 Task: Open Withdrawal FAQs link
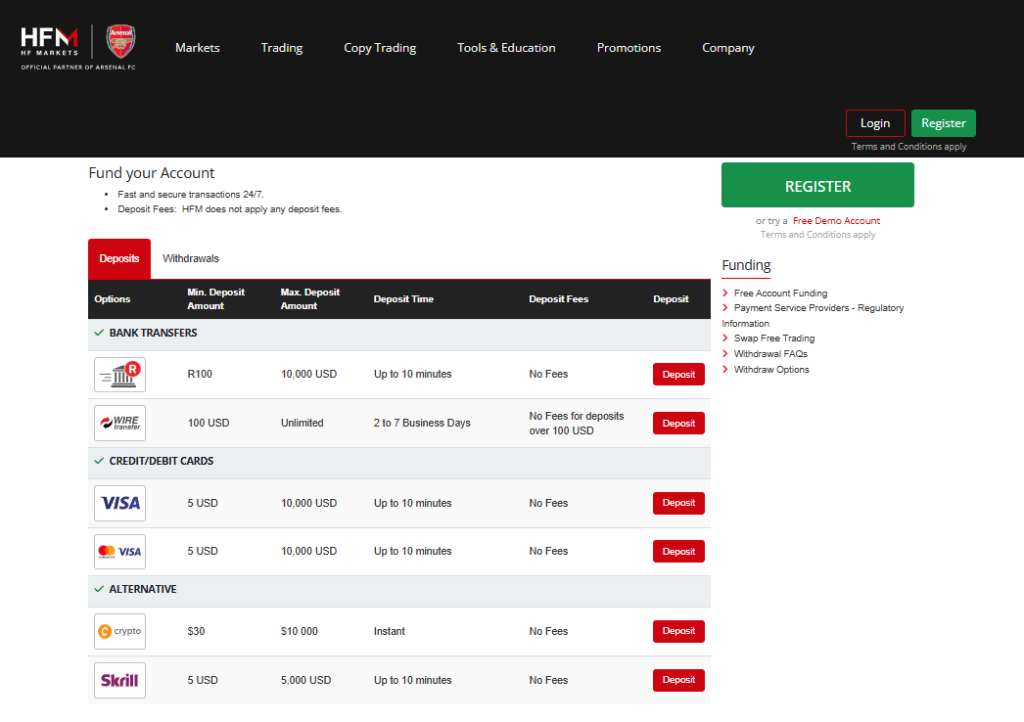tap(771, 354)
